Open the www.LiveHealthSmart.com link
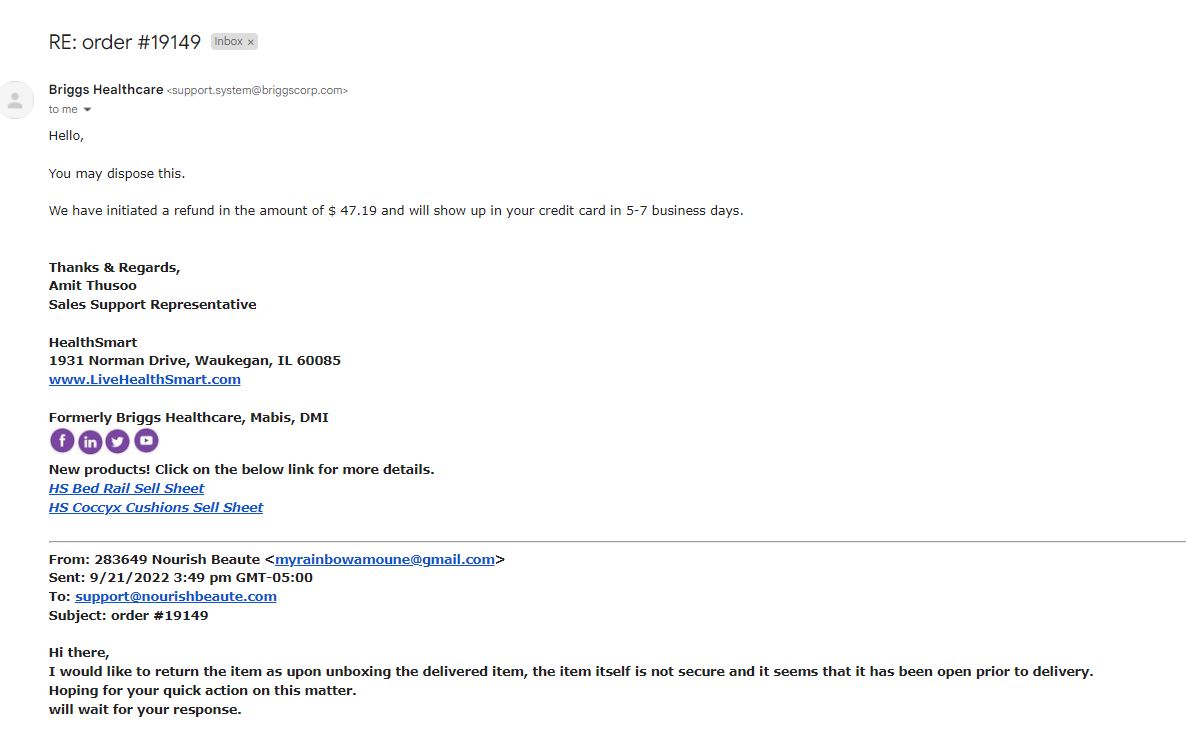The image size is (1186, 756). click(x=144, y=380)
